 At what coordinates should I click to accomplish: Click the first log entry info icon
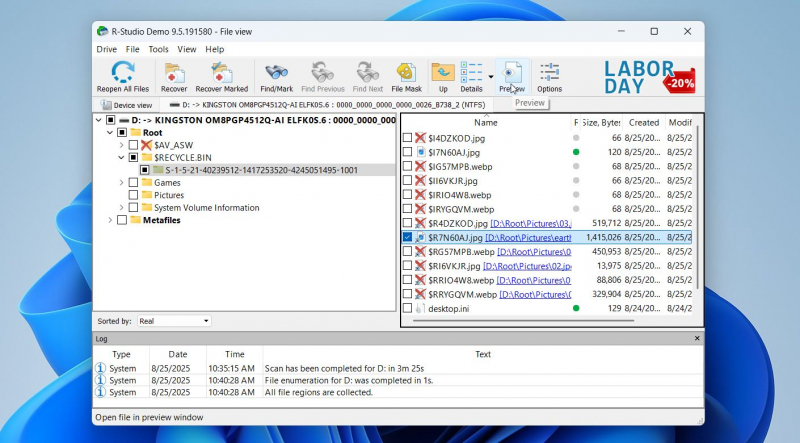[101, 368]
